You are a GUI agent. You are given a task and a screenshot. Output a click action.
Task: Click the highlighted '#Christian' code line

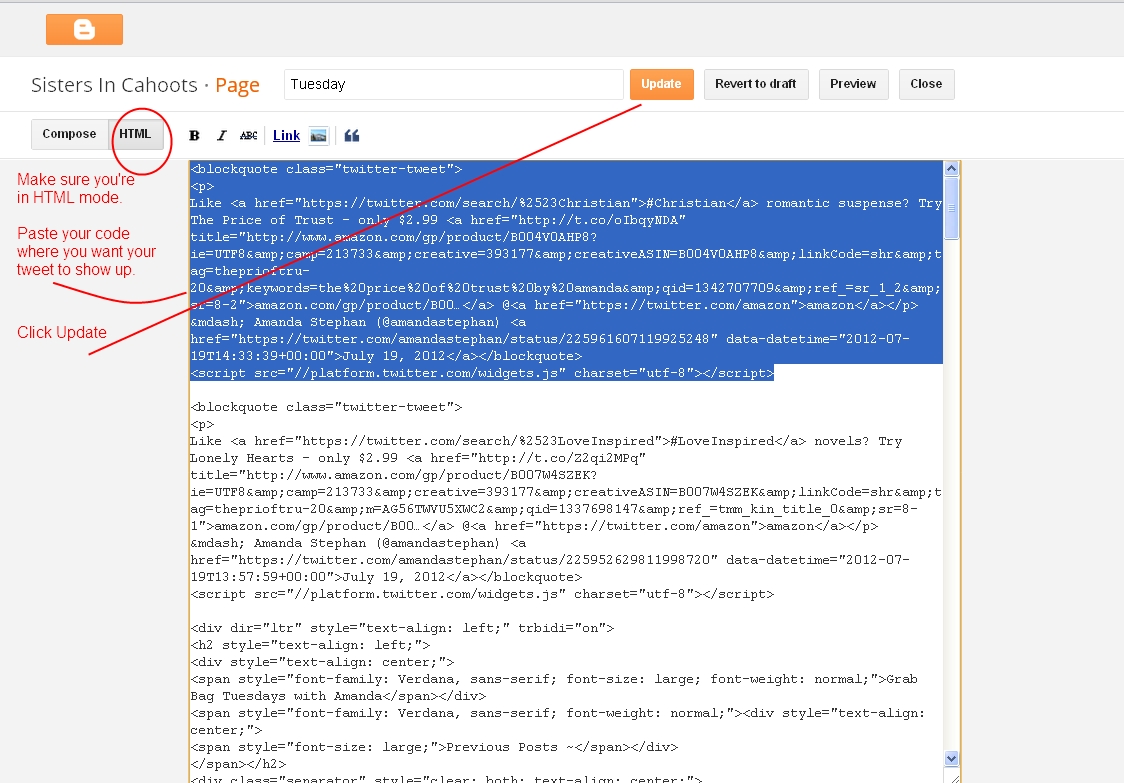[566, 203]
